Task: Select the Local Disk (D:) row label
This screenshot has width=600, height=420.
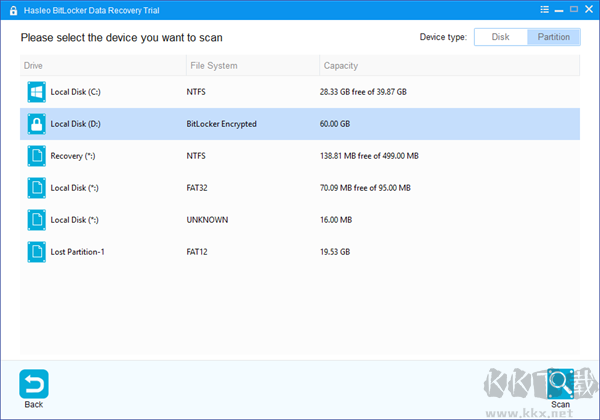Action: (x=75, y=124)
